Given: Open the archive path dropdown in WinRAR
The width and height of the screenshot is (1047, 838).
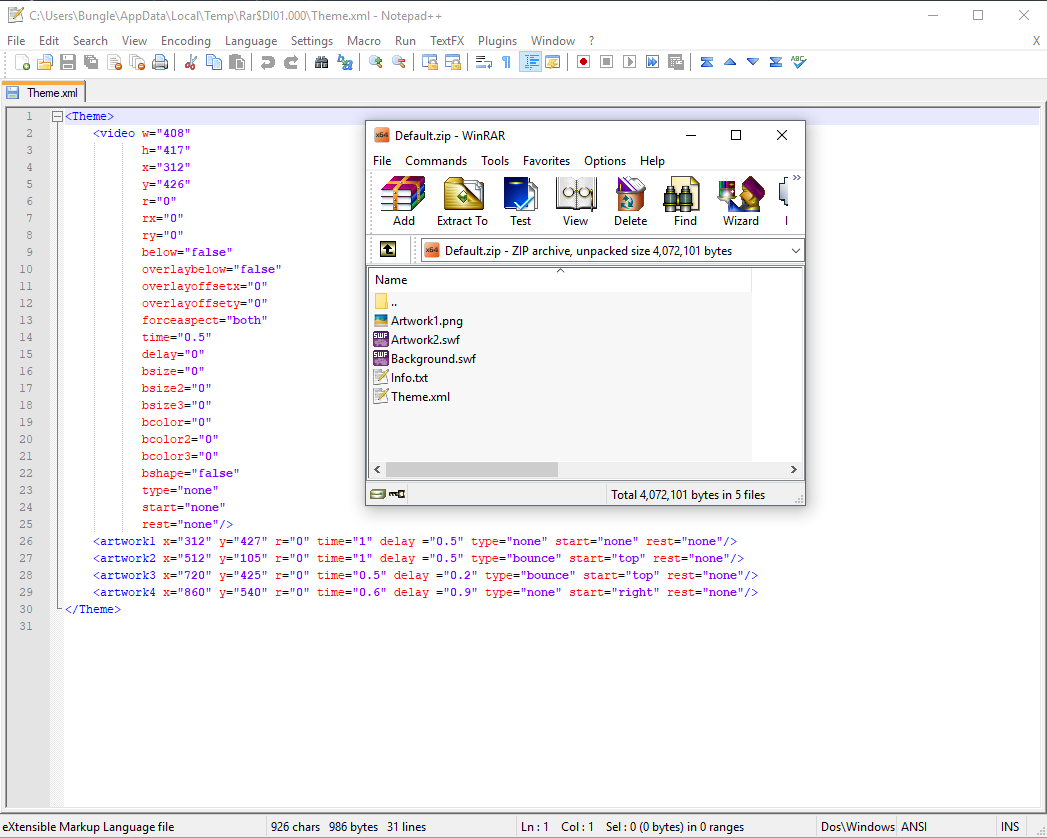Looking at the screenshot, I should pyautogui.click(x=796, y=251).
